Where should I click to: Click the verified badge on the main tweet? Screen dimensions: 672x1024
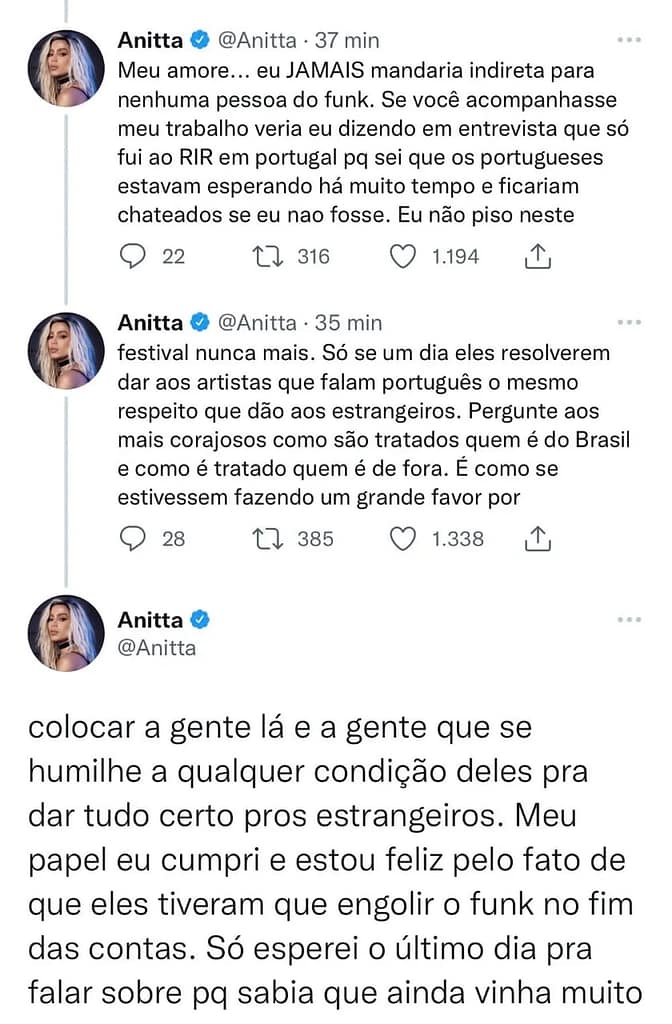(x=200, y=620)
